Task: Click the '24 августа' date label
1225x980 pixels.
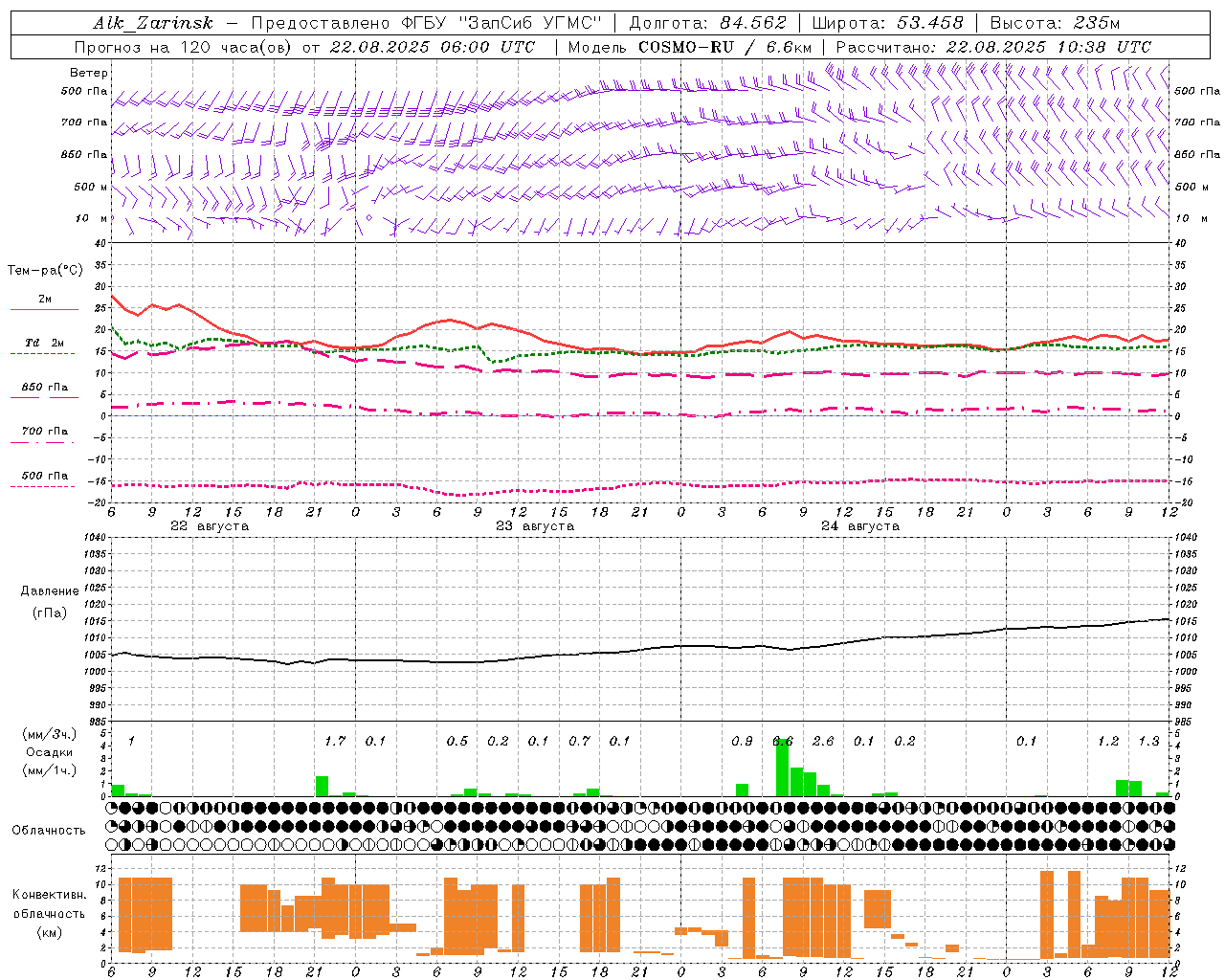Action: pos(860,526)
